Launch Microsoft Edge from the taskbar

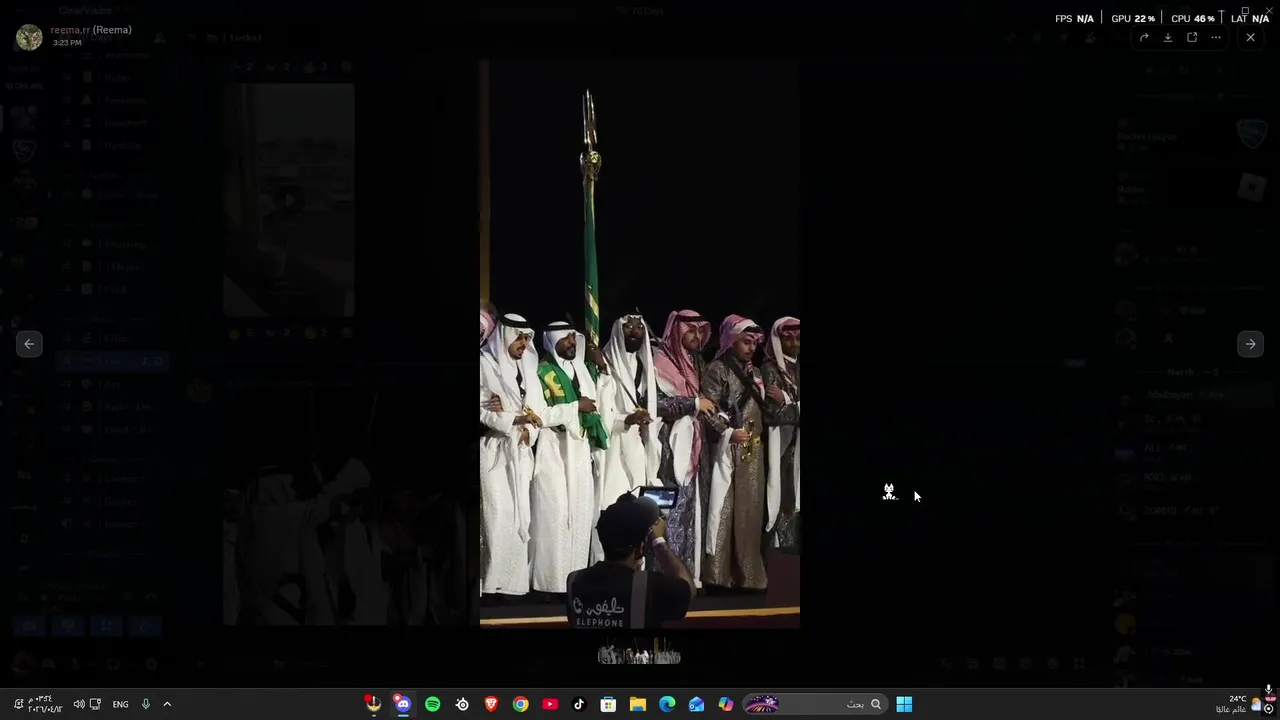[x=667, y=704]
